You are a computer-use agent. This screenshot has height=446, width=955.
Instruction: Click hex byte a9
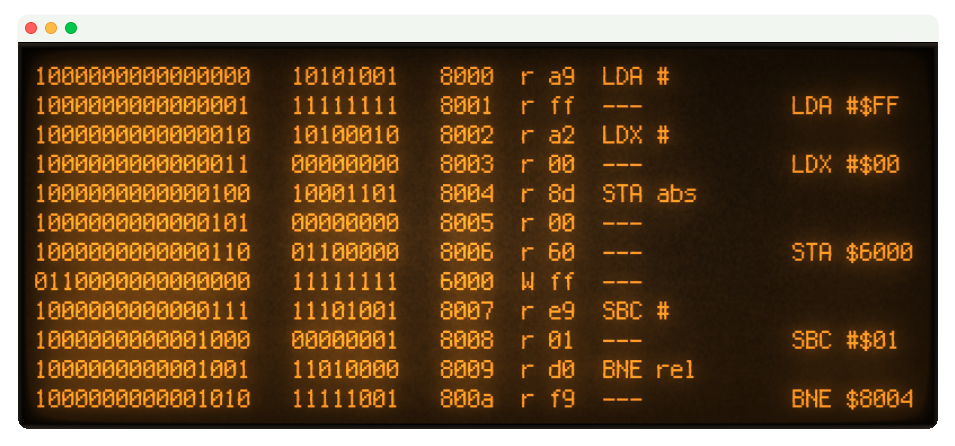pos(562,77)
